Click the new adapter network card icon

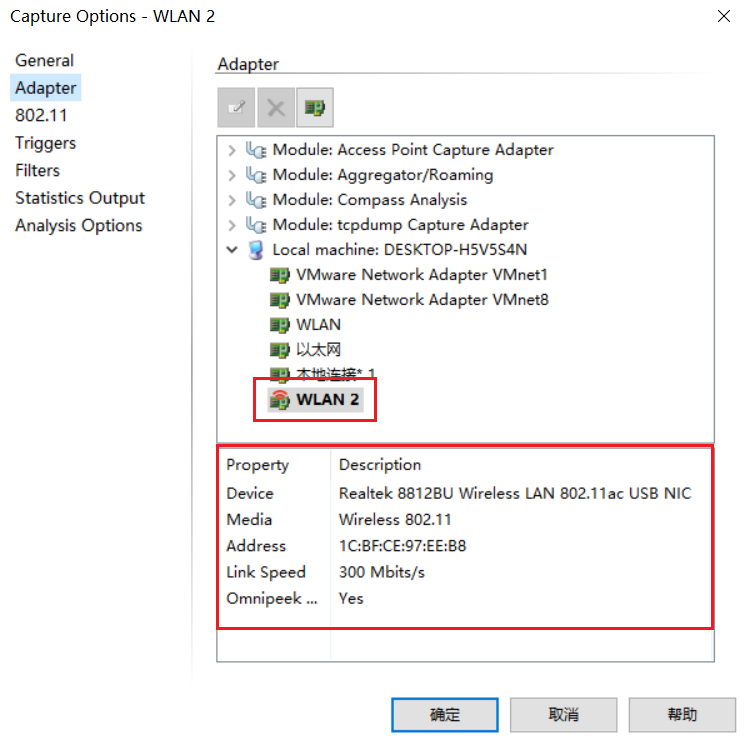tap(315, 107)
